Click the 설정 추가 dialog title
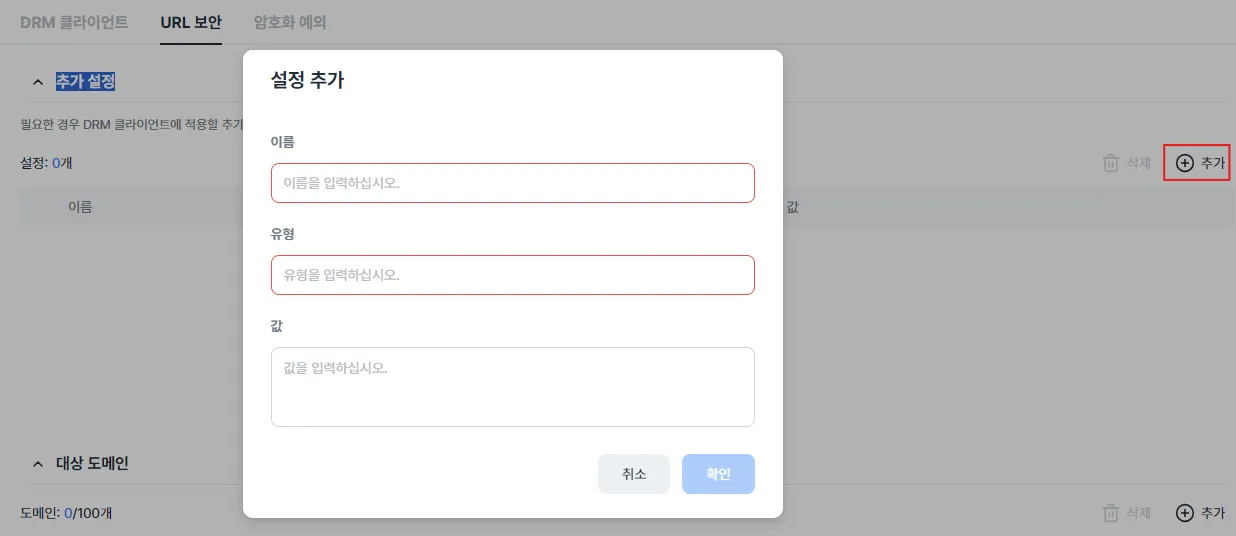 pyautogui.click(x=307, y=81)
